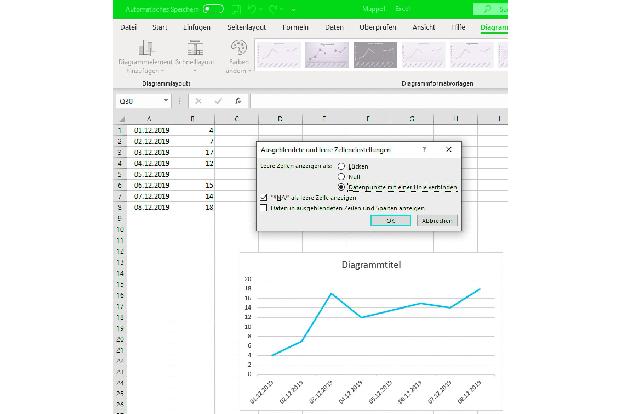
Task: Open the Schnelllayout icon
Action: (195, 48)
